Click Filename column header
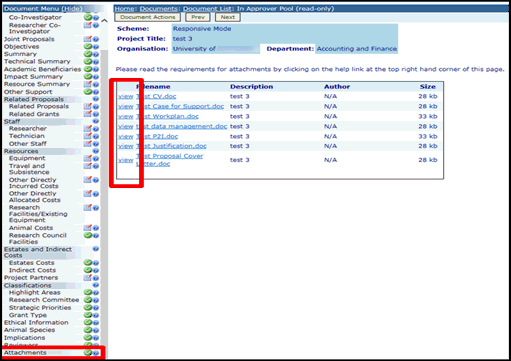Image resolution: width=511 pixels, height=361 pixels. [153, 87]
